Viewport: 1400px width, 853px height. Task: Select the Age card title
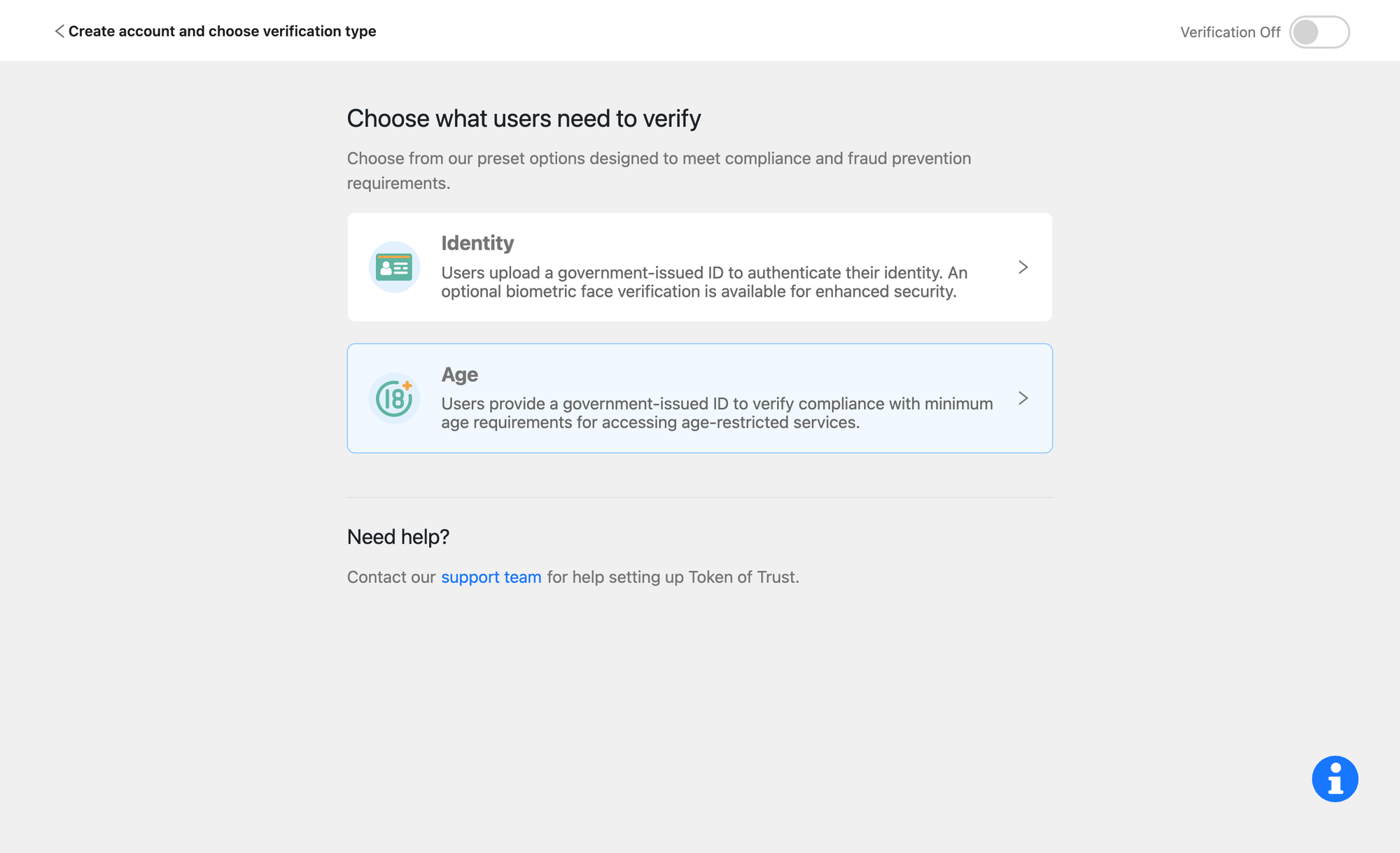tap(459, 374)
